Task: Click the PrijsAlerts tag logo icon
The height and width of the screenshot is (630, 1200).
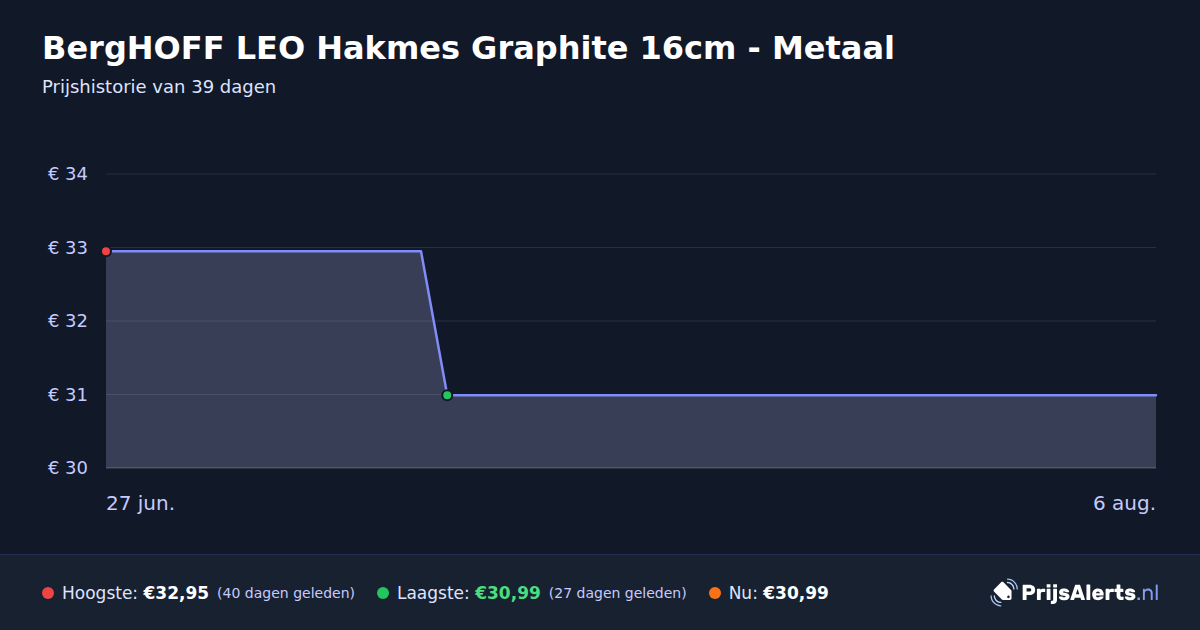Action: tap(1003, 593)
